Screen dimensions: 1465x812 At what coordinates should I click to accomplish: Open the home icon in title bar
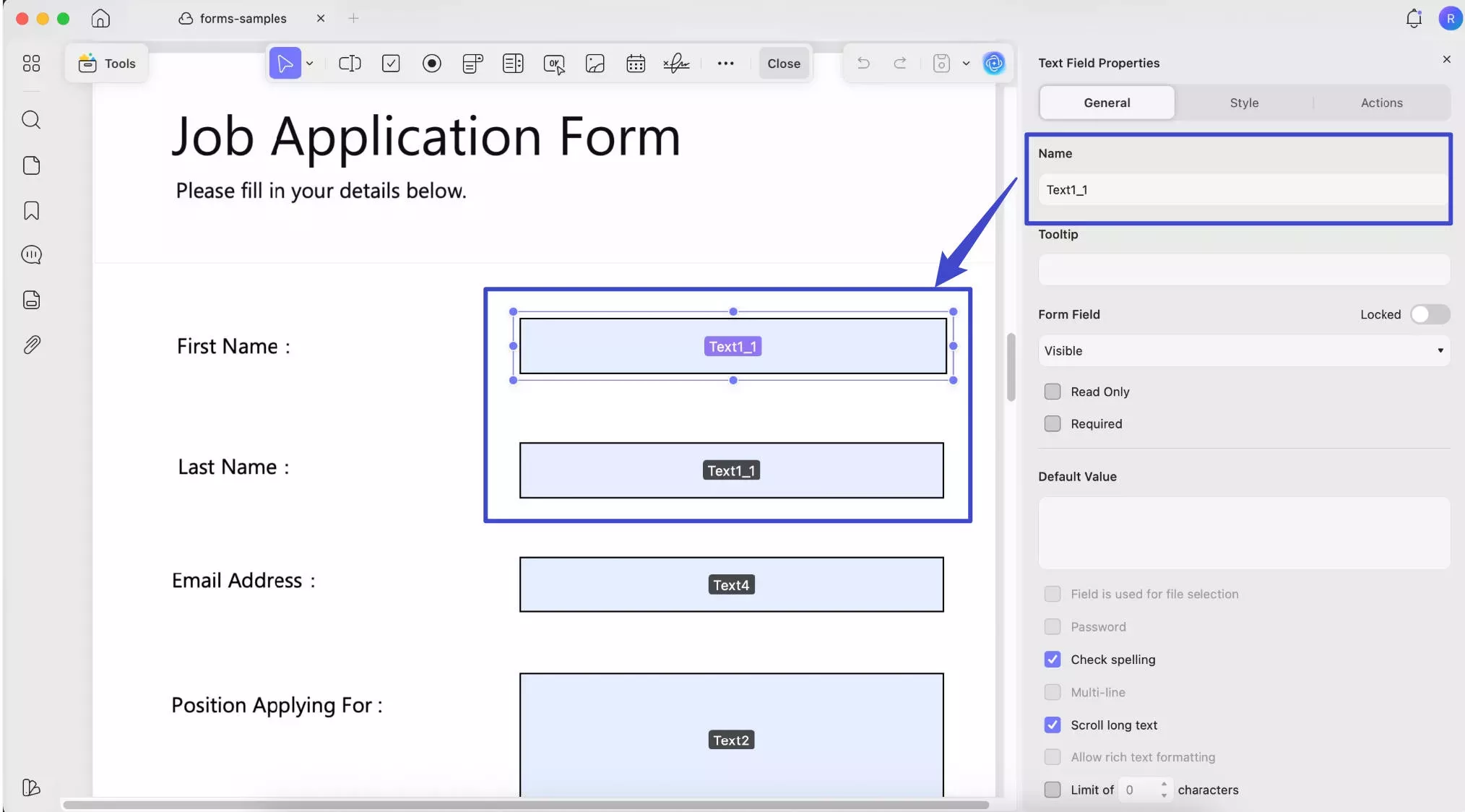pyautogui.click(x=100, y=18)
